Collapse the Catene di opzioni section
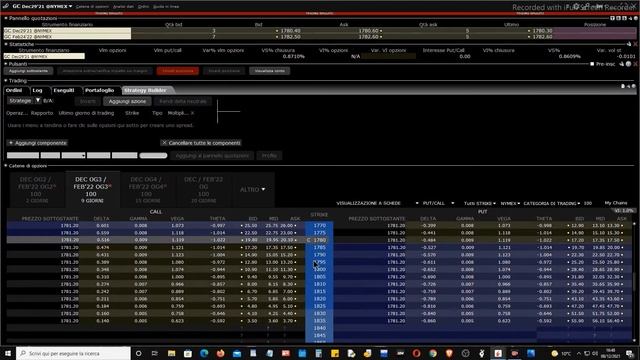This screenshot has width=640, height=360. tap(6, 166)
